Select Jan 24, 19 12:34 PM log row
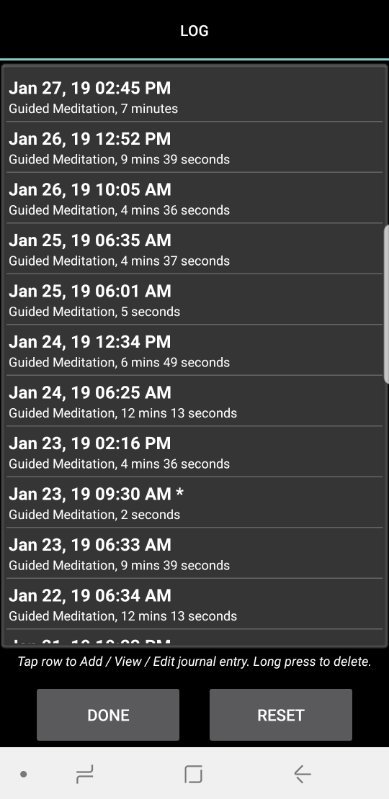The width and height of the screenshot is (389, 799). point(194,350)
